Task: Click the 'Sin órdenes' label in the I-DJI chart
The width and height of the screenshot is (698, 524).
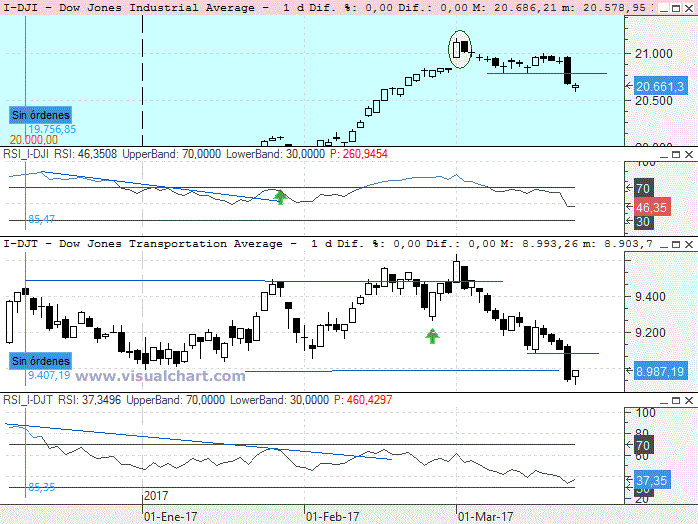Action: coord(41,115)
